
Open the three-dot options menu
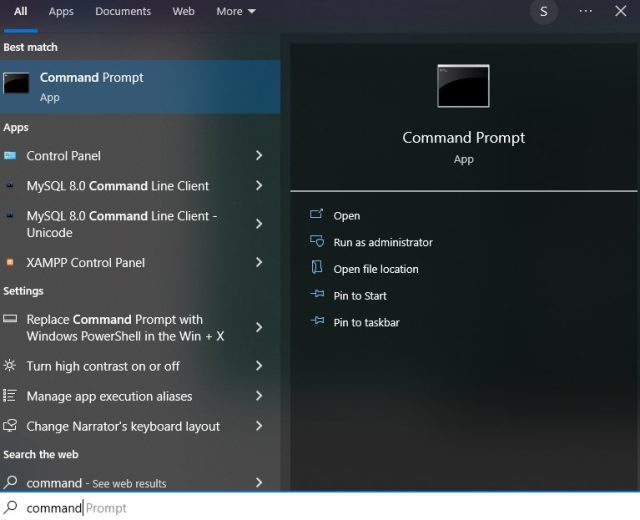pos(586,11)
